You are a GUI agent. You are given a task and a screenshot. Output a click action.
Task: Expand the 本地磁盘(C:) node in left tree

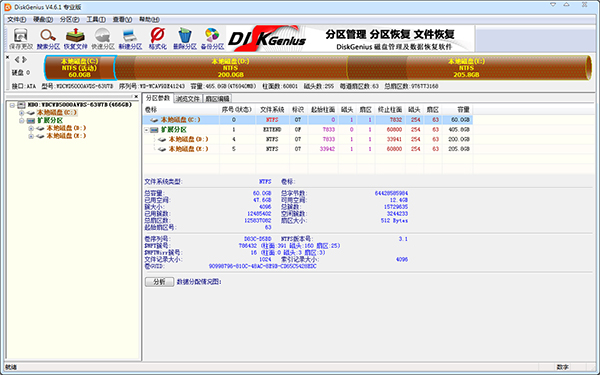pyautogui.click(x=22, y=113)
